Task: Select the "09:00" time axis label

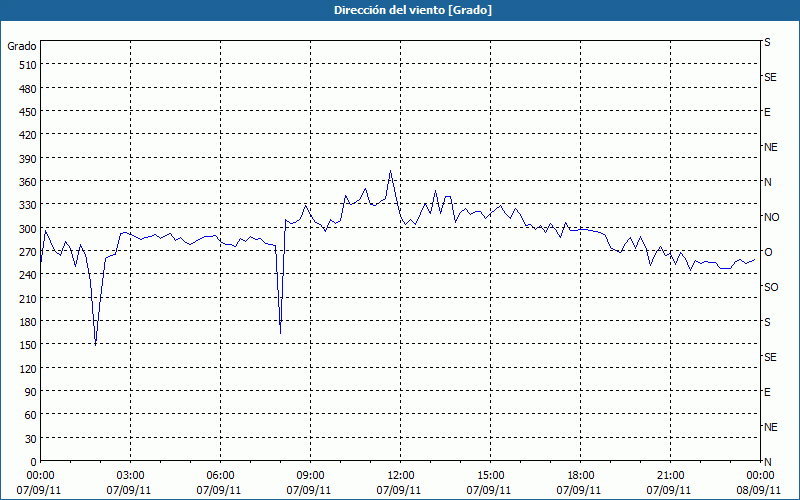Action: pos(310,476)
